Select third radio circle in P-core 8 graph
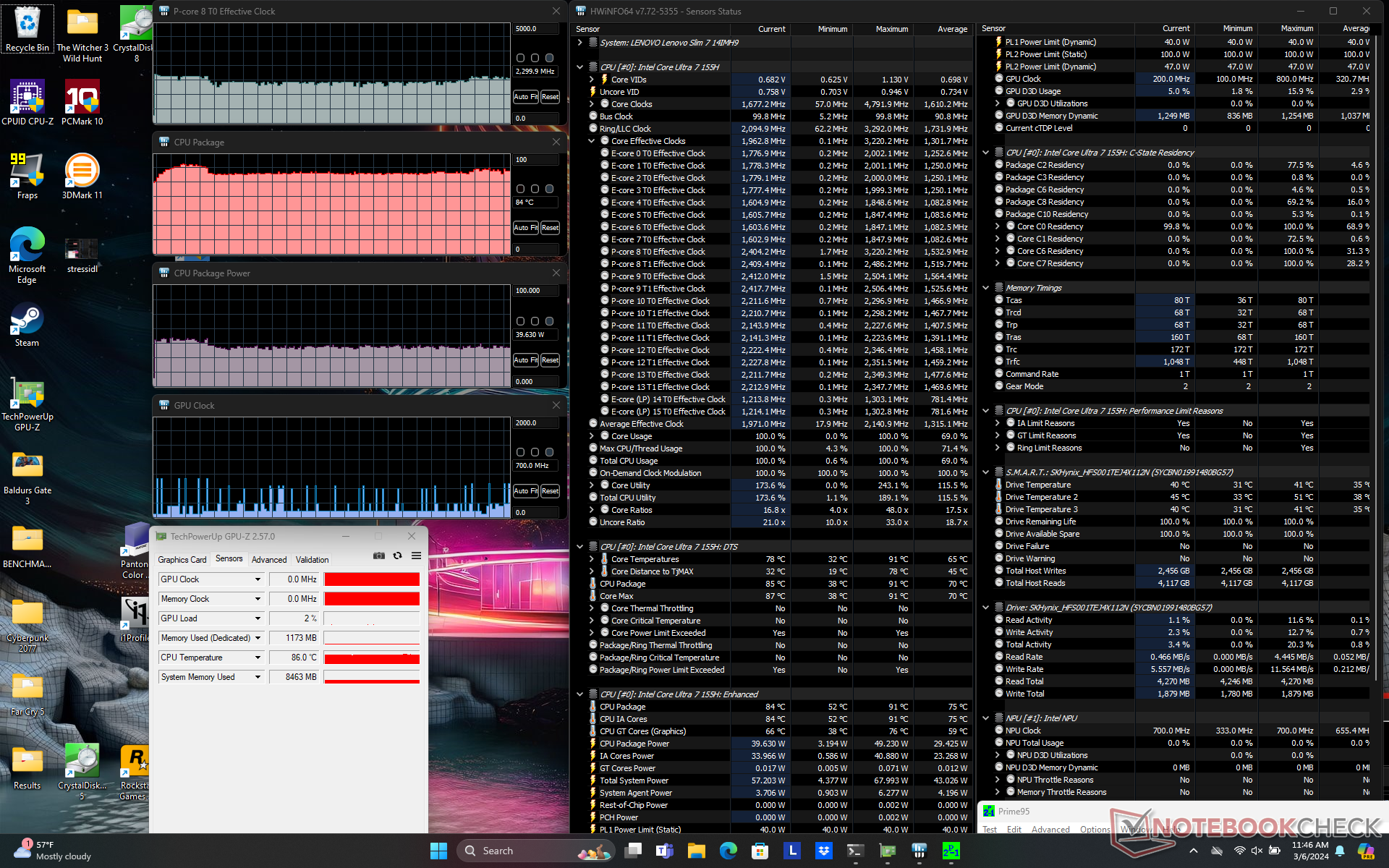 pyautogui.click(x=549, y=58)
